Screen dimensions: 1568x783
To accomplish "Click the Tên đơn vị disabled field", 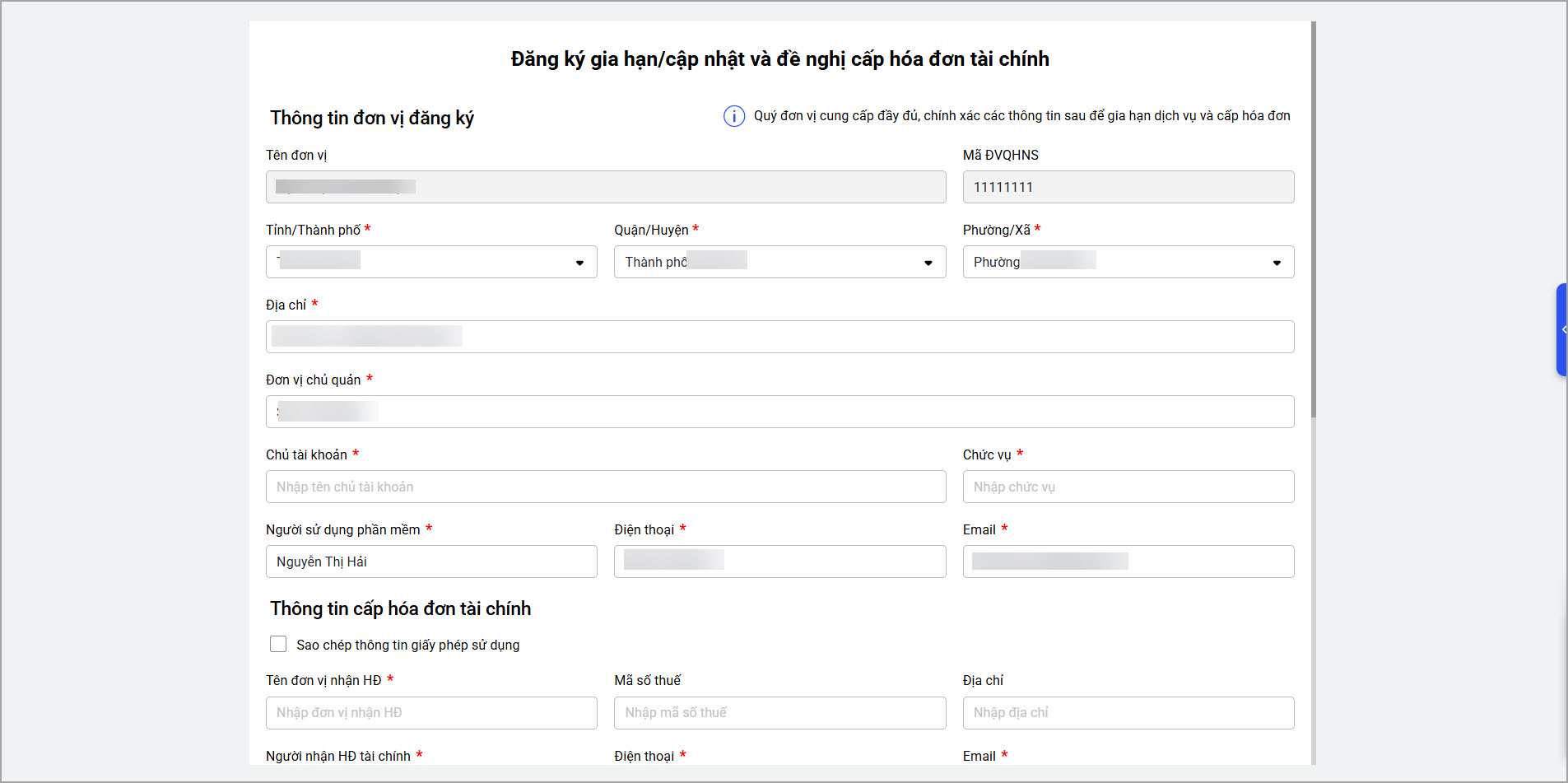I will click(x=605, y=187).
